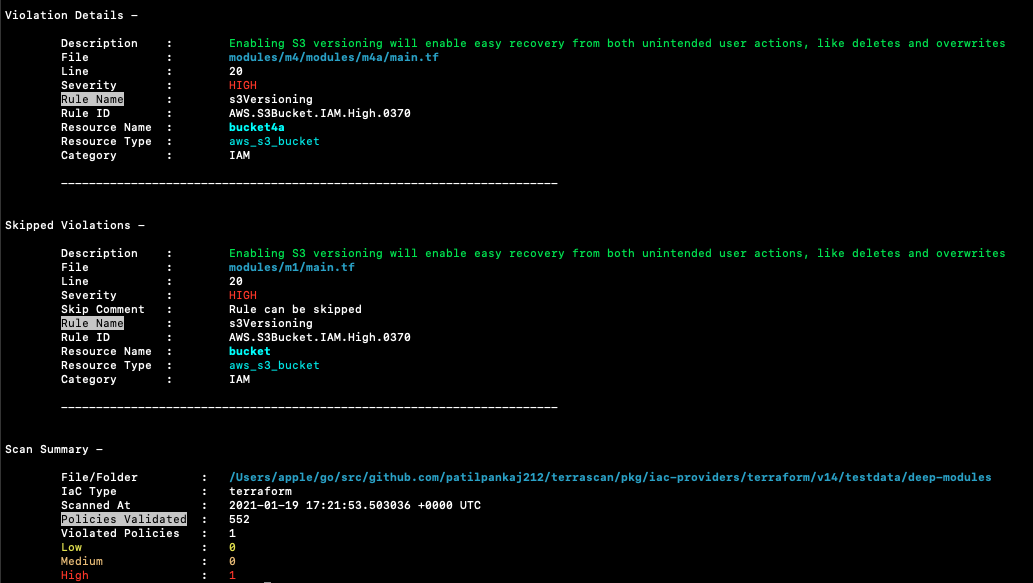Click the modules/m1/main.tf file path

click(291, 267)
